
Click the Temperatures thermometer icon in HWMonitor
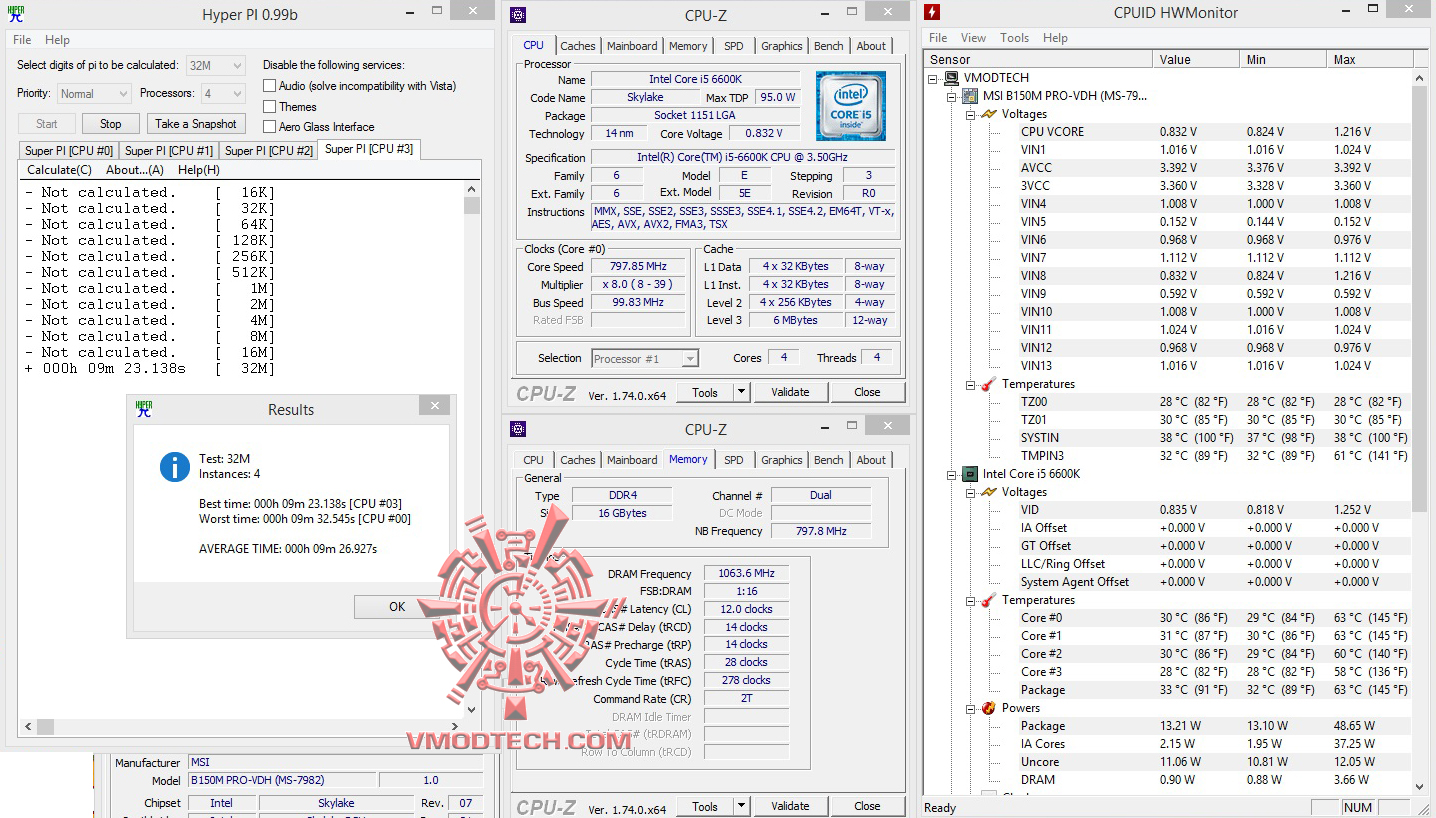[986, 383]
